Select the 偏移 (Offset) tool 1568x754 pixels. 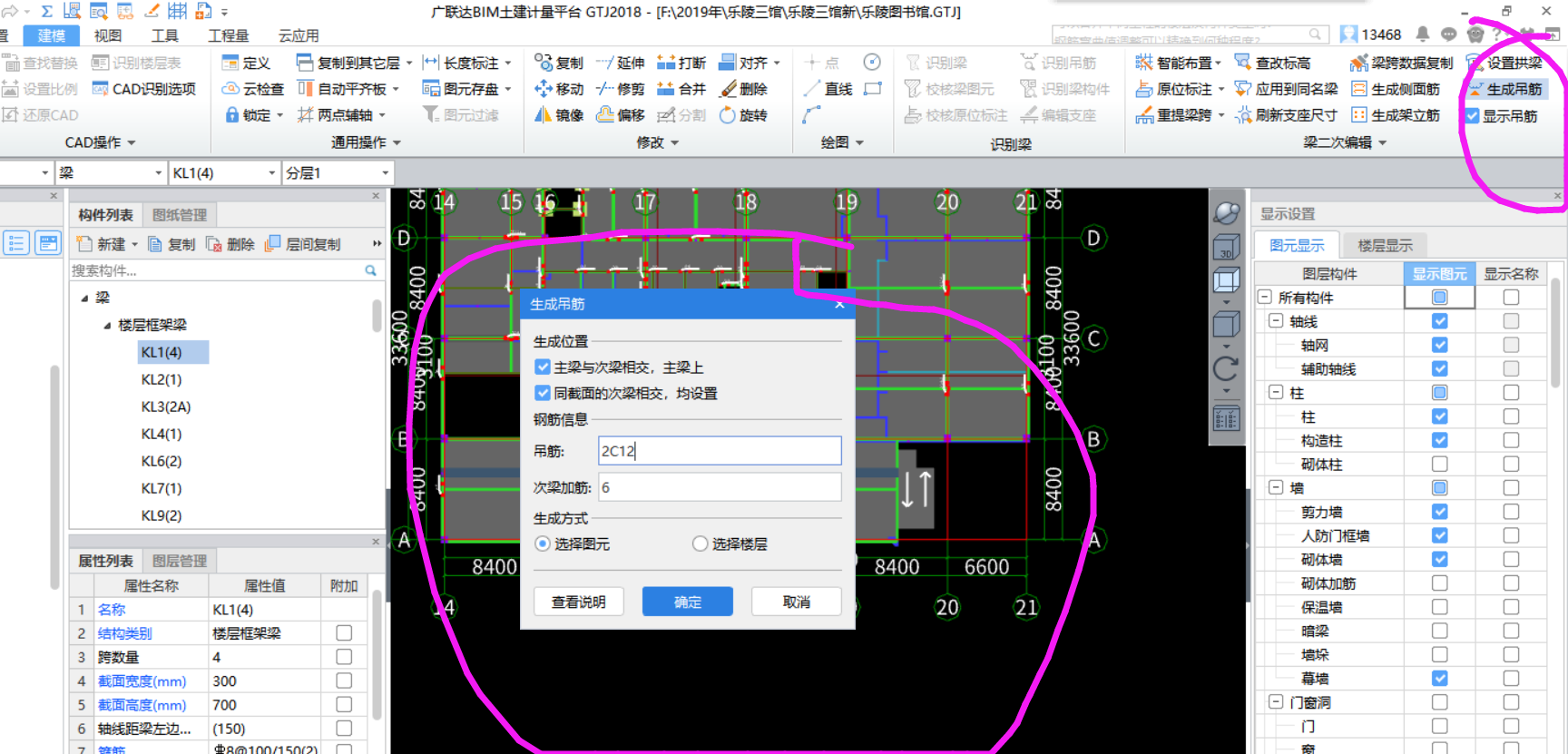621,115
